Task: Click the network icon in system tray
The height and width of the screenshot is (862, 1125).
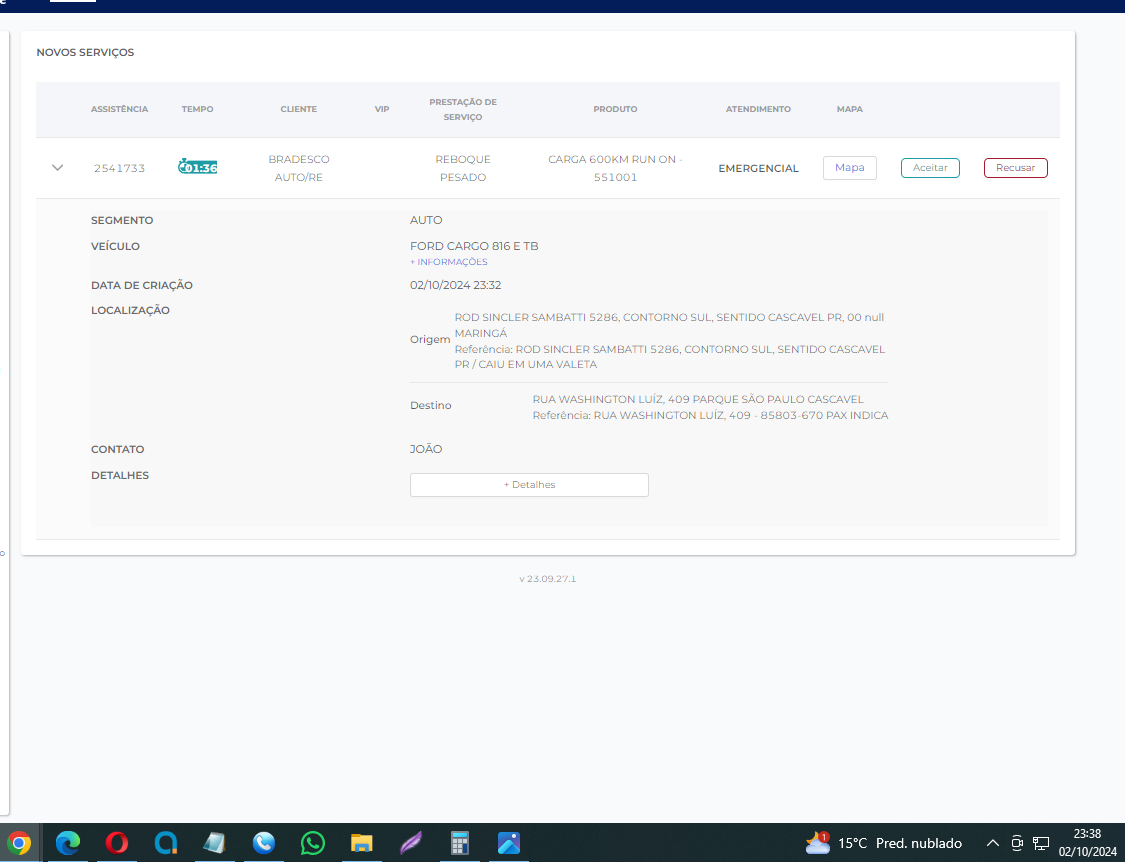Action: pos(1041,843)
